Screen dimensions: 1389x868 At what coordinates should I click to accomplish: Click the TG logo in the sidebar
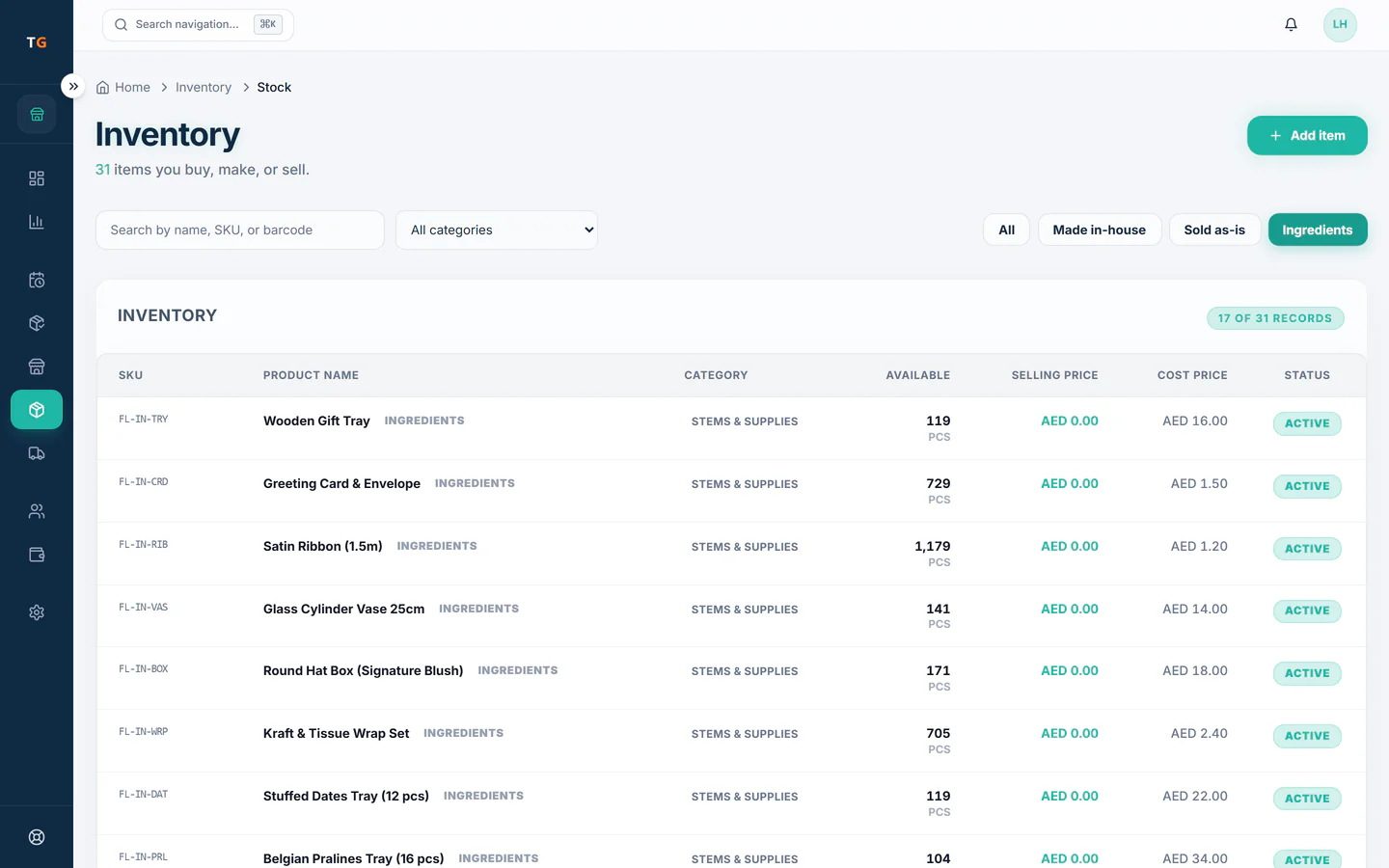[x=37, y=42]
